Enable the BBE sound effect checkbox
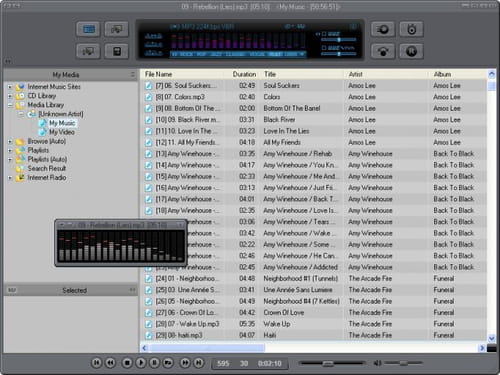 click(324, 34)
